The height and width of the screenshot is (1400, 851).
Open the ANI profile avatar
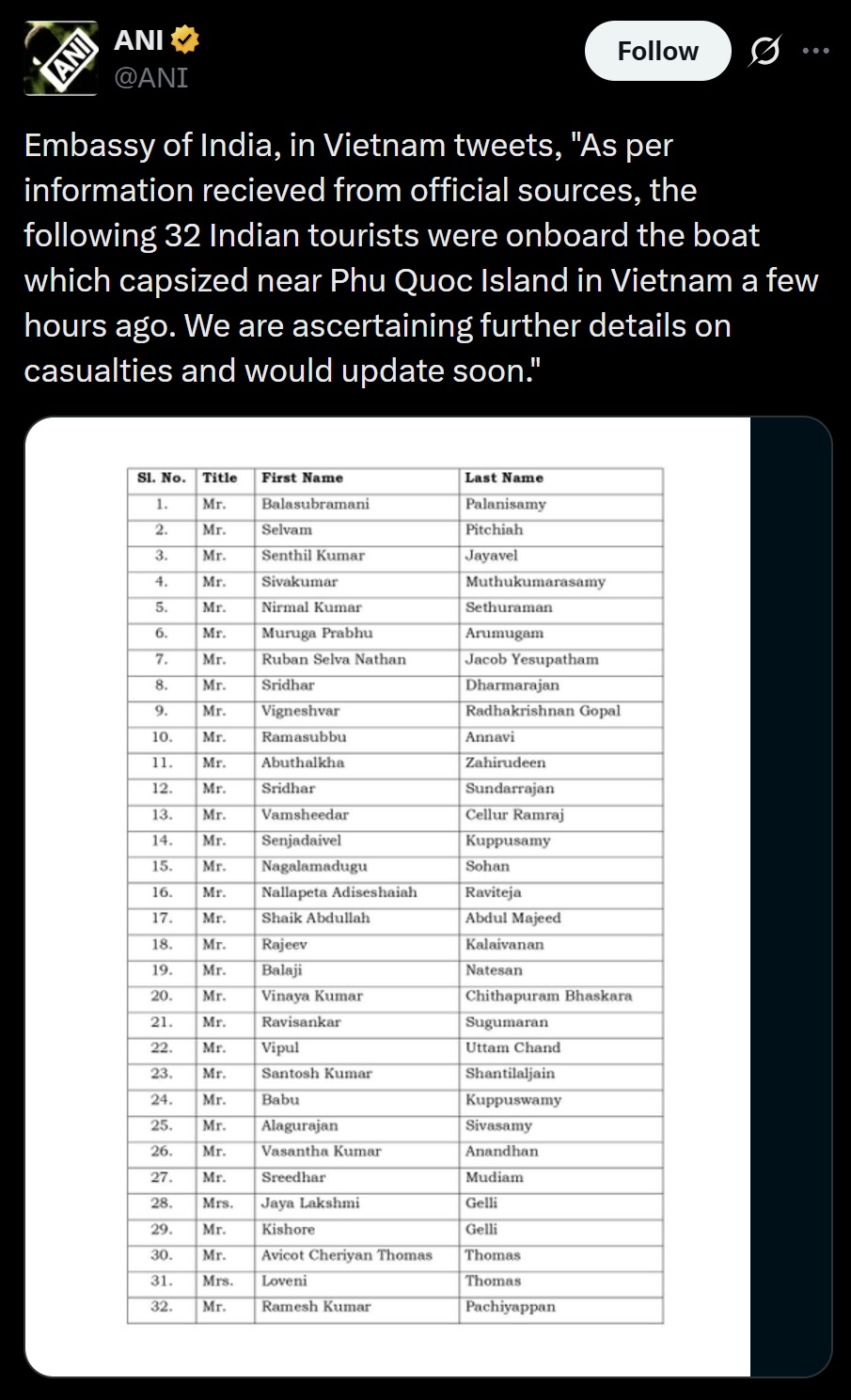click(61, 58)
